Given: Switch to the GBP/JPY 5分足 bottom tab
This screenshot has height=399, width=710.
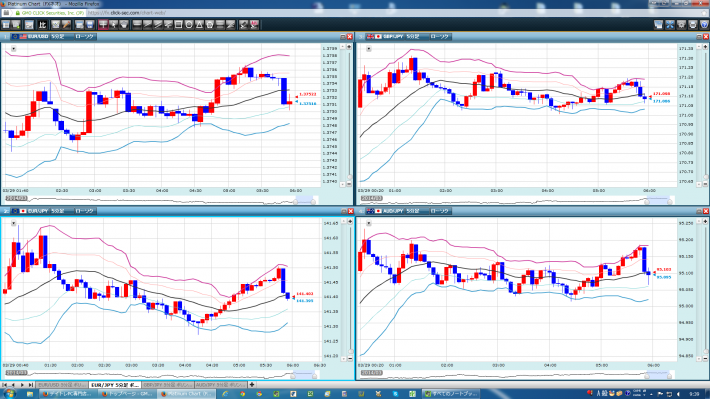Looking at the screenshot, I should 168,385.
